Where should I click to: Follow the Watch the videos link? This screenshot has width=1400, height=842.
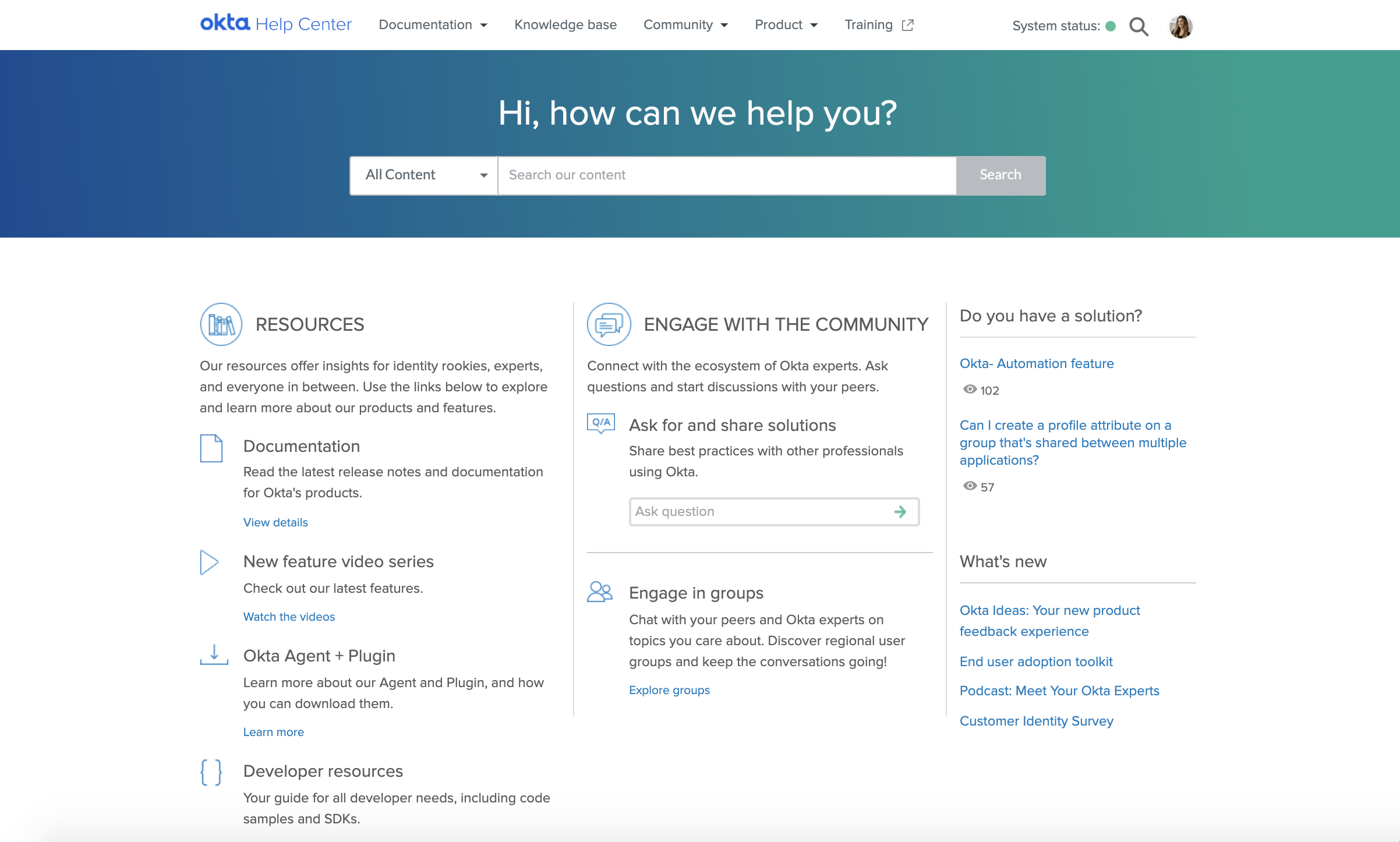pos(289,617)
